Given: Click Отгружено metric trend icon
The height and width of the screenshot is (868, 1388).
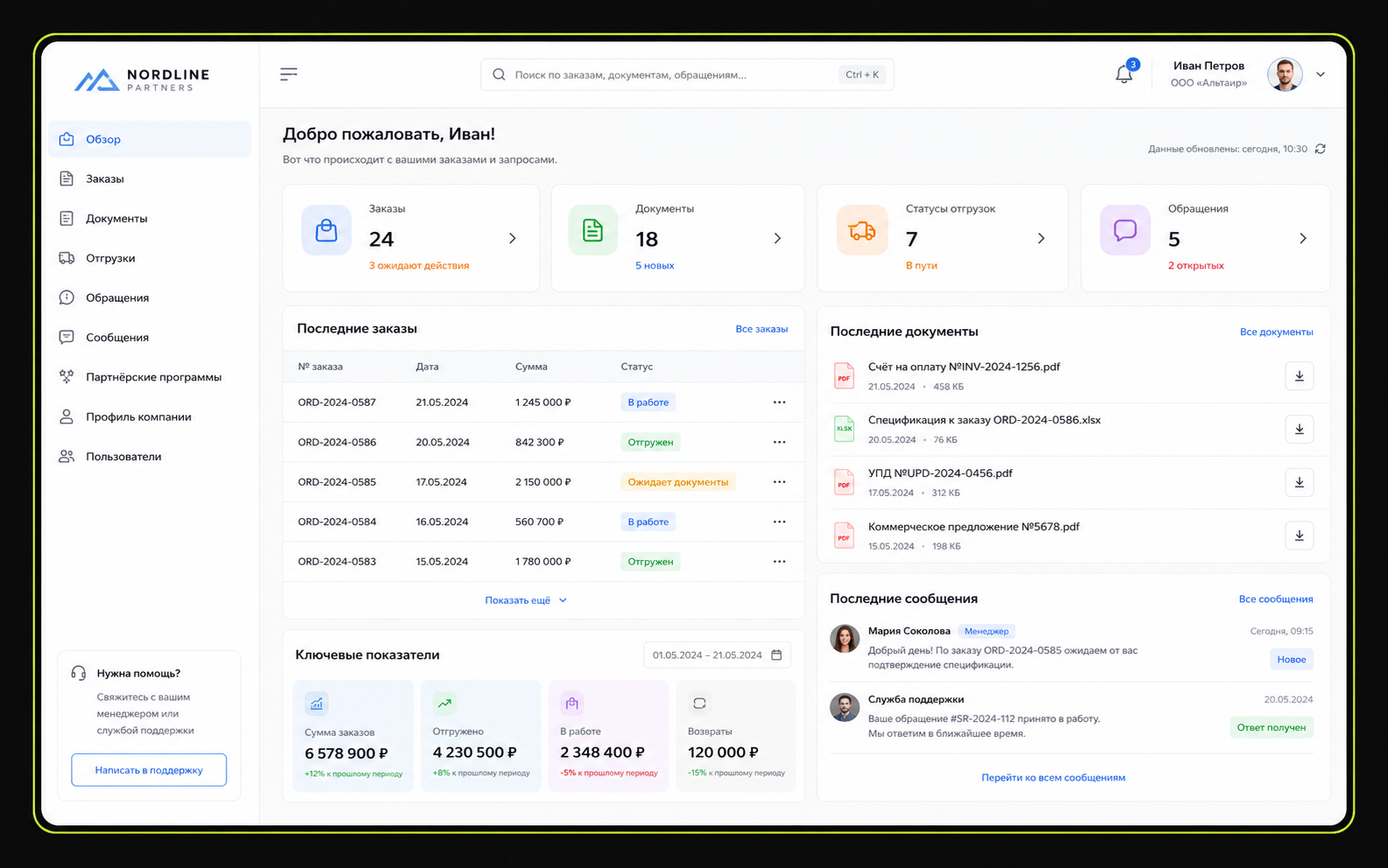Looking at the screenshot, I should (445, 703).
